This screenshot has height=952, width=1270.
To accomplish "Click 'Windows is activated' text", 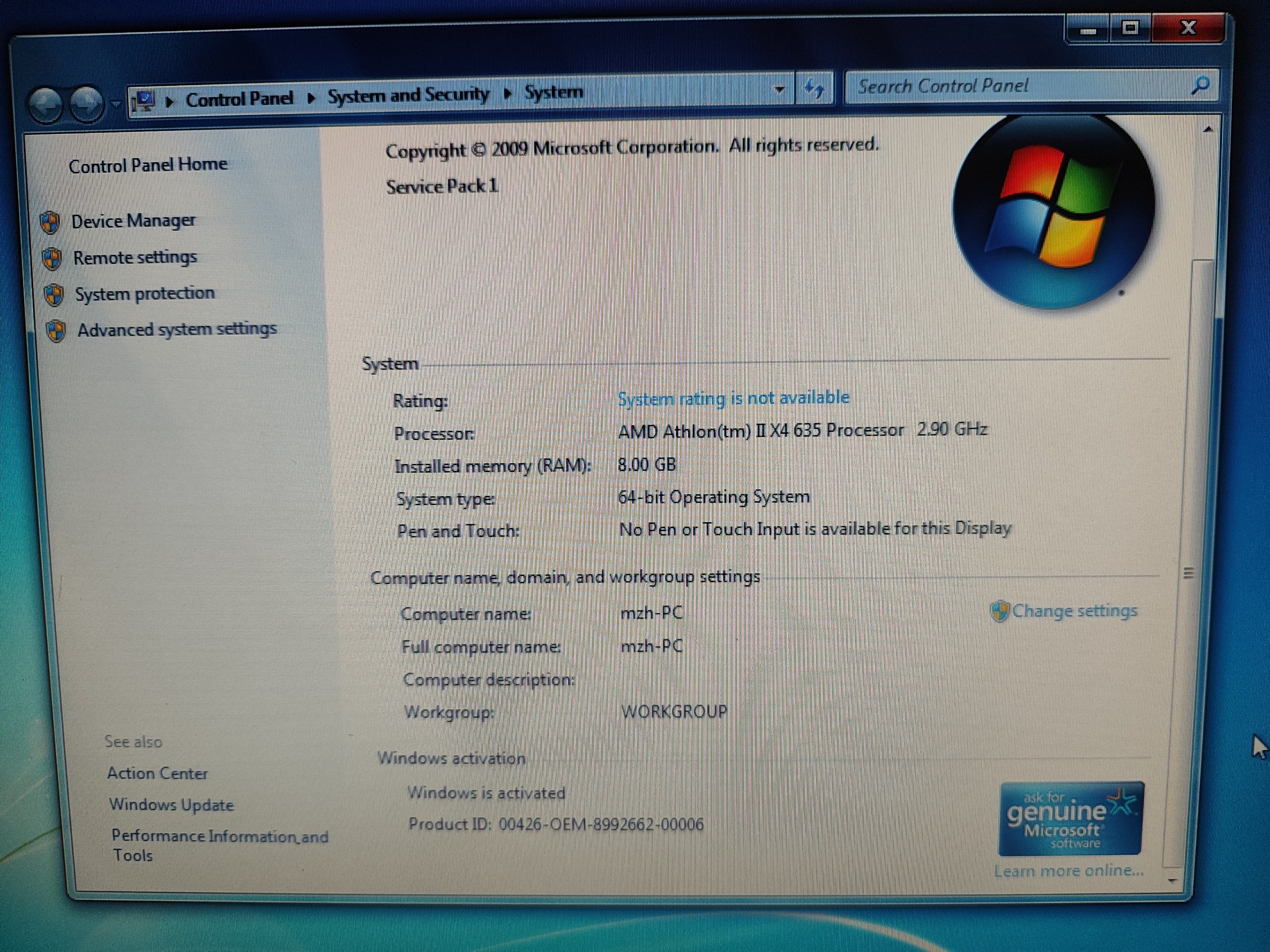I will (x=486, y=793).
